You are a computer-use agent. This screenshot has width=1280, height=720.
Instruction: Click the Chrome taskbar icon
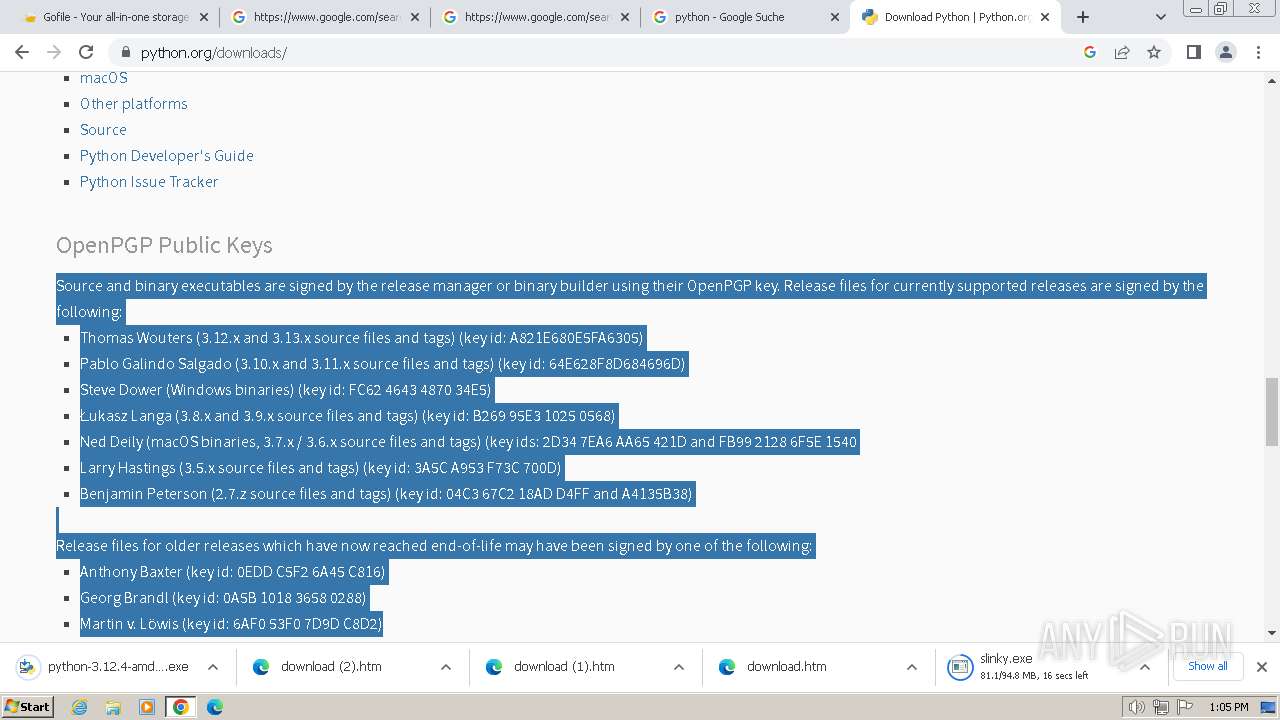181,707
